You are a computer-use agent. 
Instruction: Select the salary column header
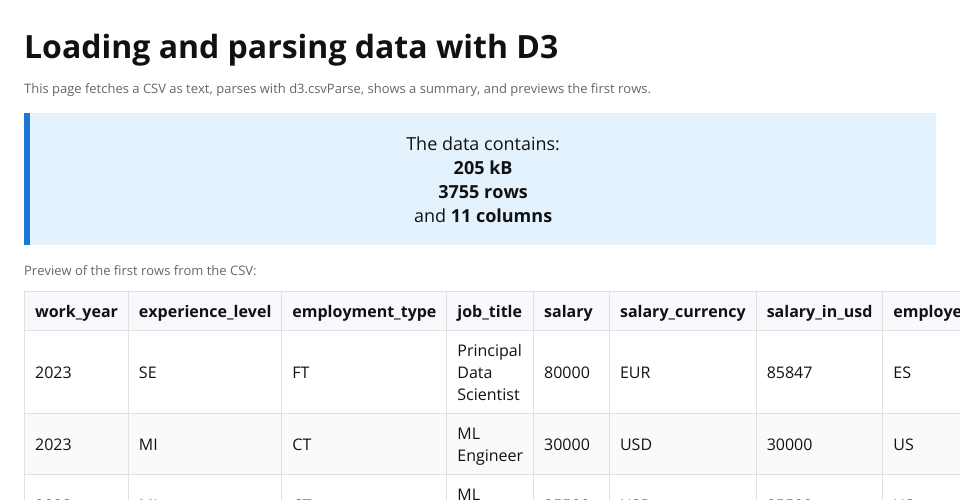point(568,312)
